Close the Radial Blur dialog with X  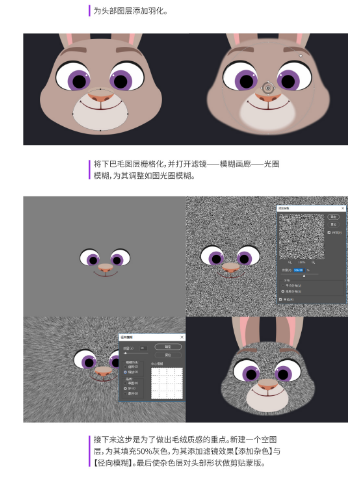tap(182, 337)
